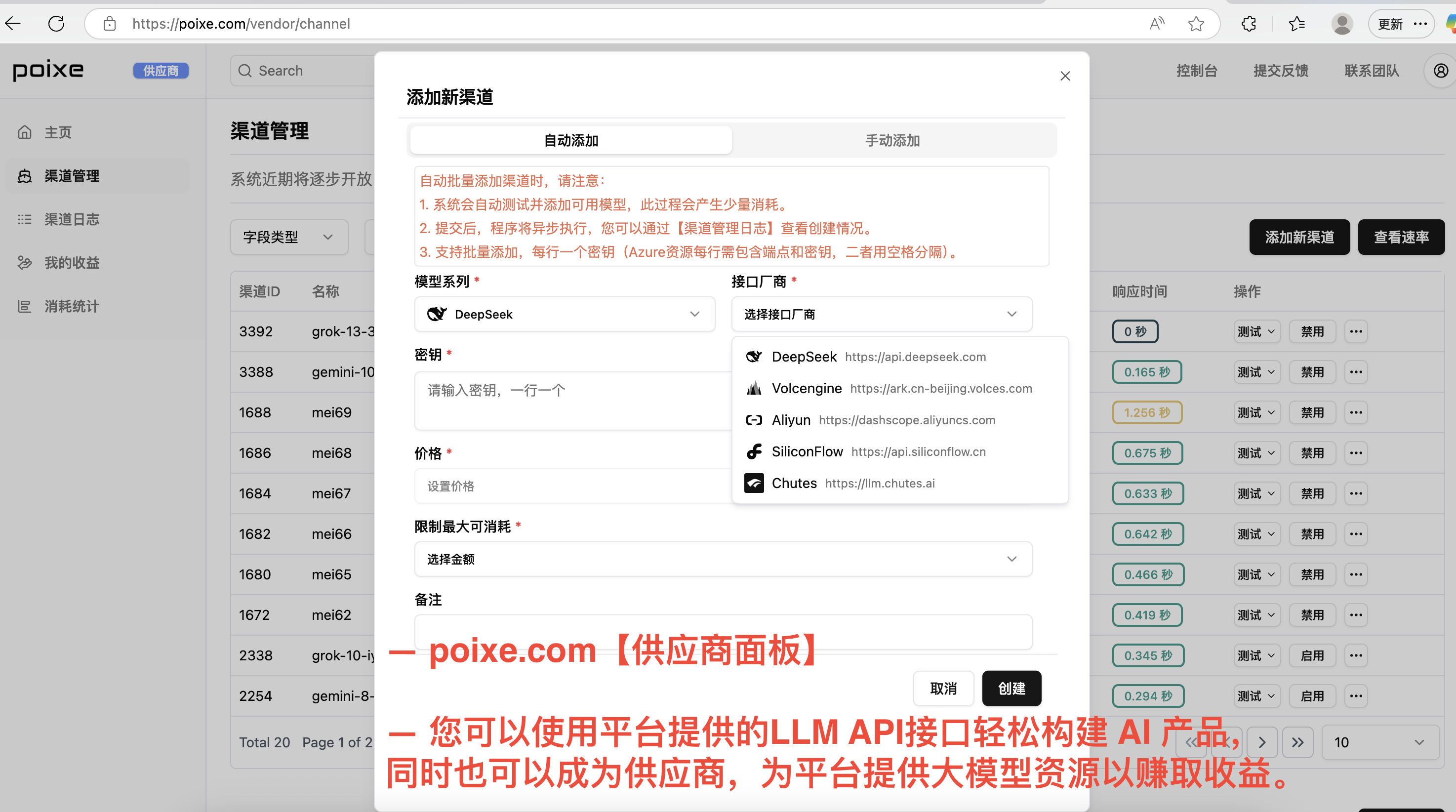This screenshot has width=1456, height=812.
Task: Click the browser back arrow
Action: (13, 24)
